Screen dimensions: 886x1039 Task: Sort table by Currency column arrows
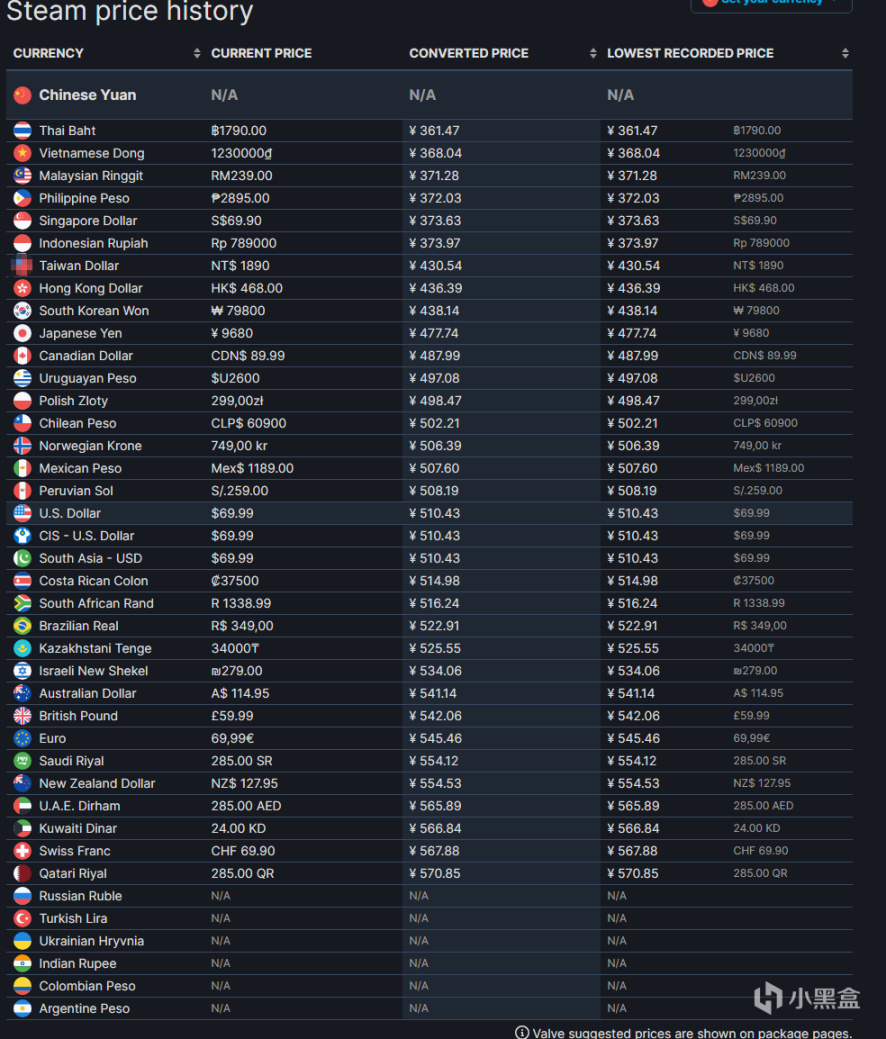tap(197, 54)
